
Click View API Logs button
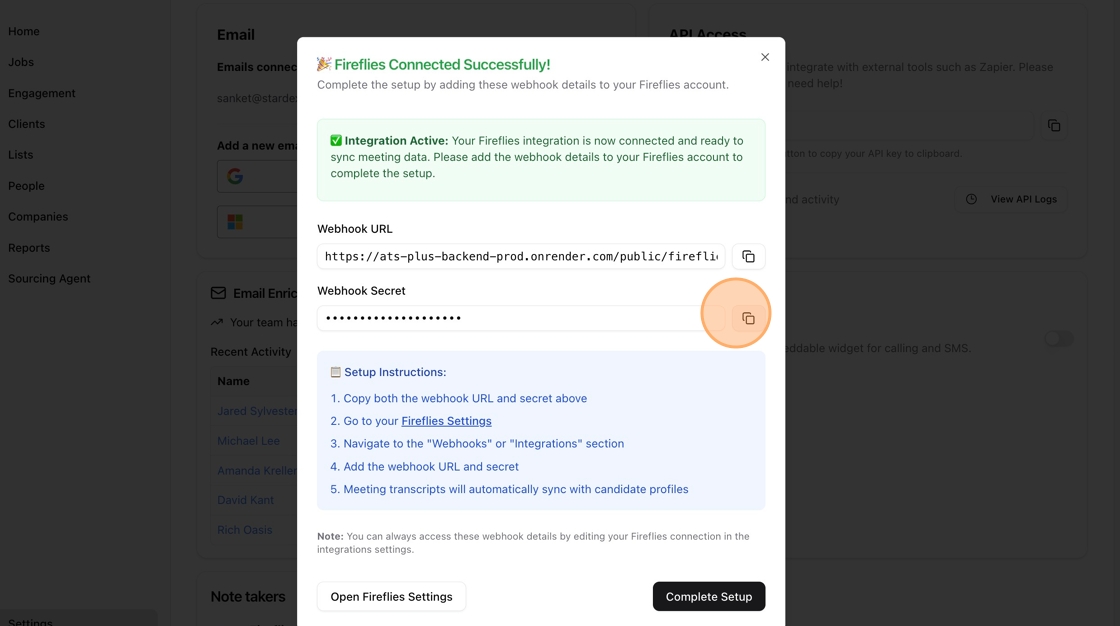click(x=1011, y=199)
